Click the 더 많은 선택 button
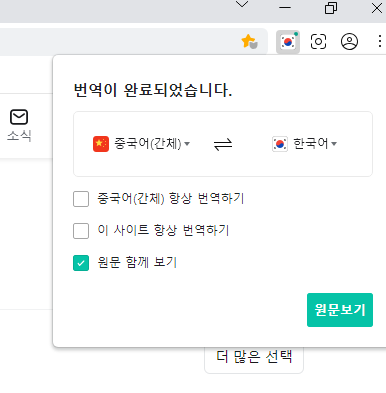 (254, 357)
